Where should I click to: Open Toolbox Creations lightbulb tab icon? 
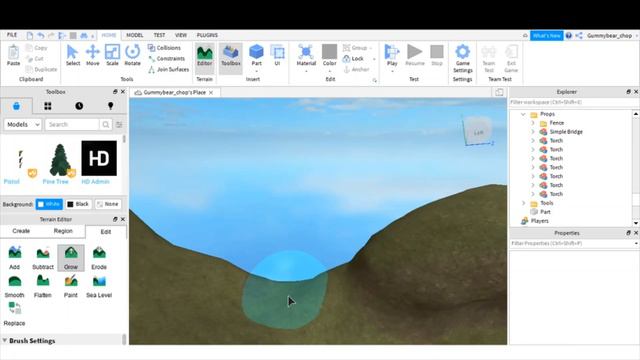(x=110, y=106)
